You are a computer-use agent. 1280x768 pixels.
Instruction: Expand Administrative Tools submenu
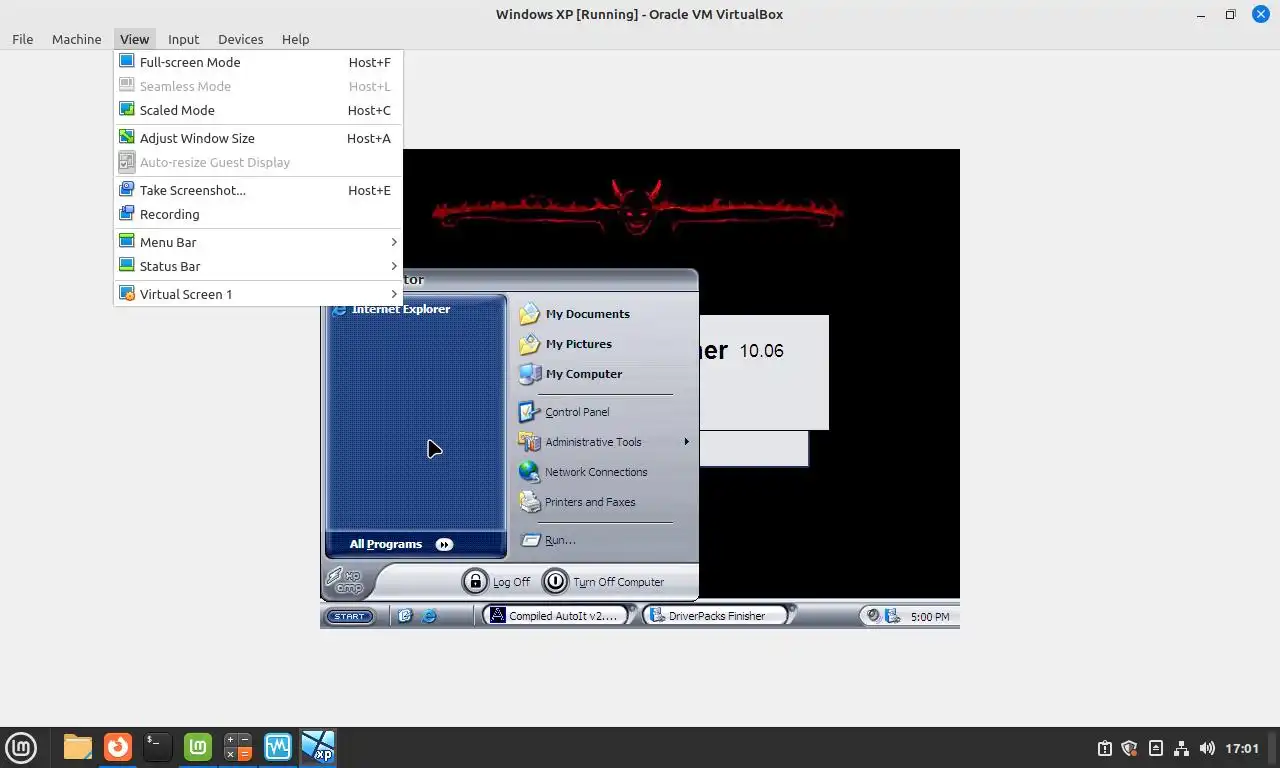(x=604, y=442)
